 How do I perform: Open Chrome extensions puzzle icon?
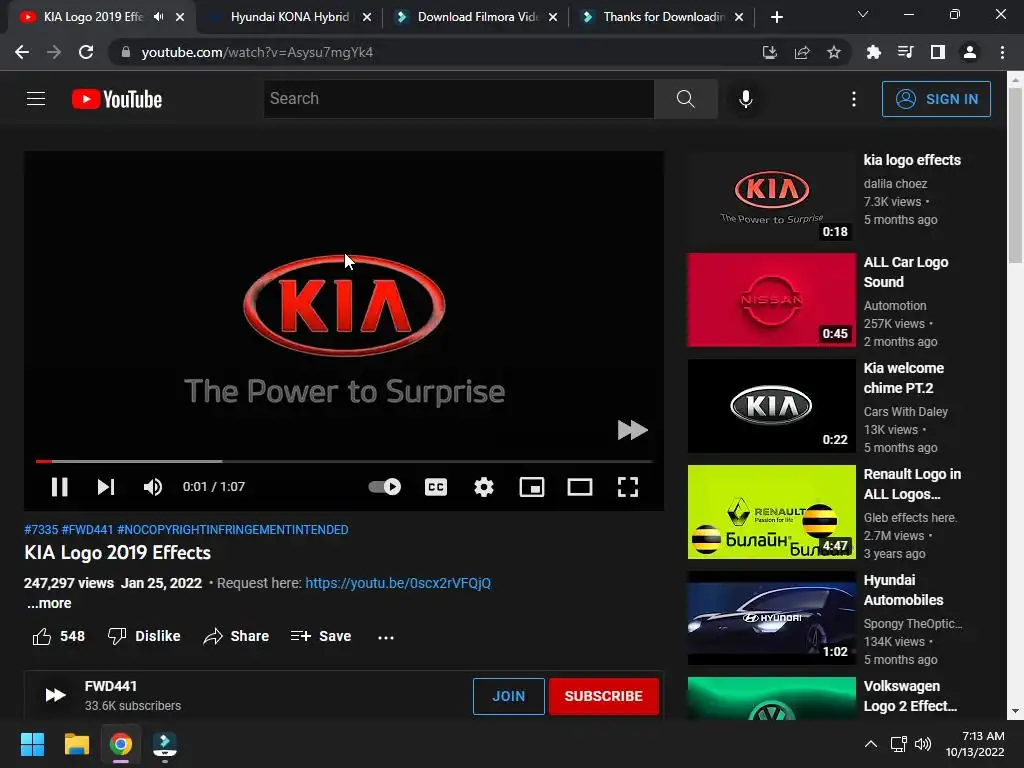point(873,52)
